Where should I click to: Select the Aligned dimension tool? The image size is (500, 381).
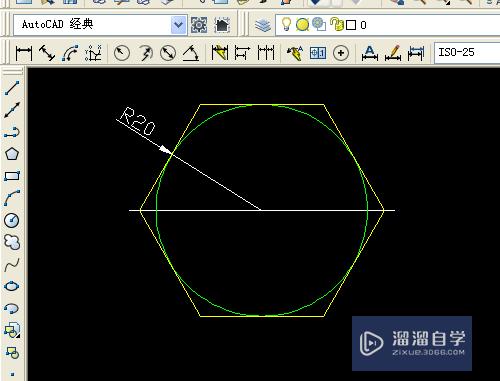pos(47,53)
